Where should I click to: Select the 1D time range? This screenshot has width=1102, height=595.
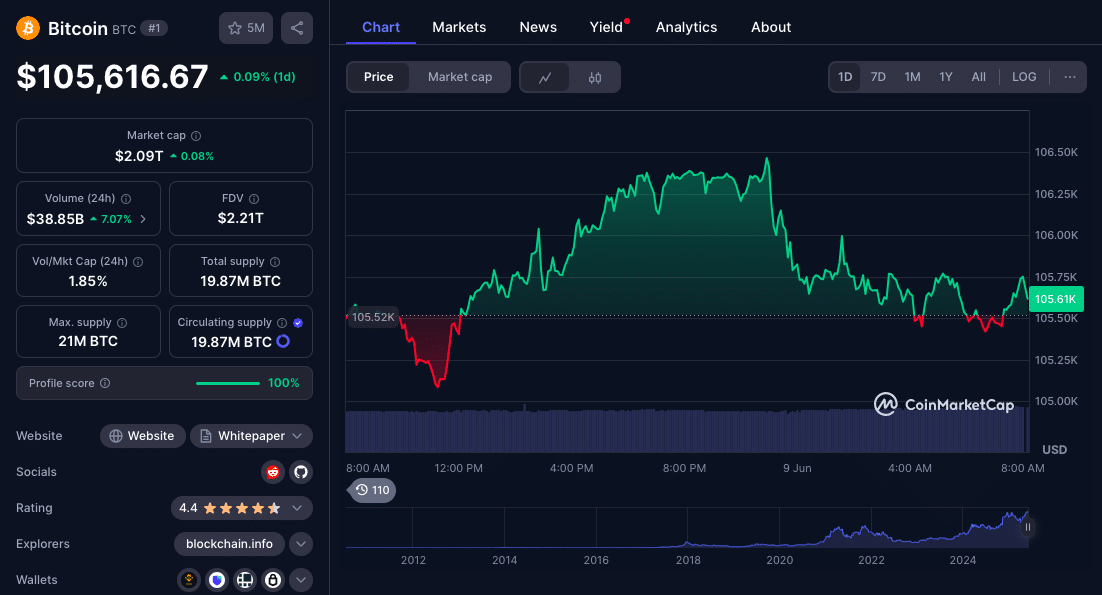(x=845, y=77)
